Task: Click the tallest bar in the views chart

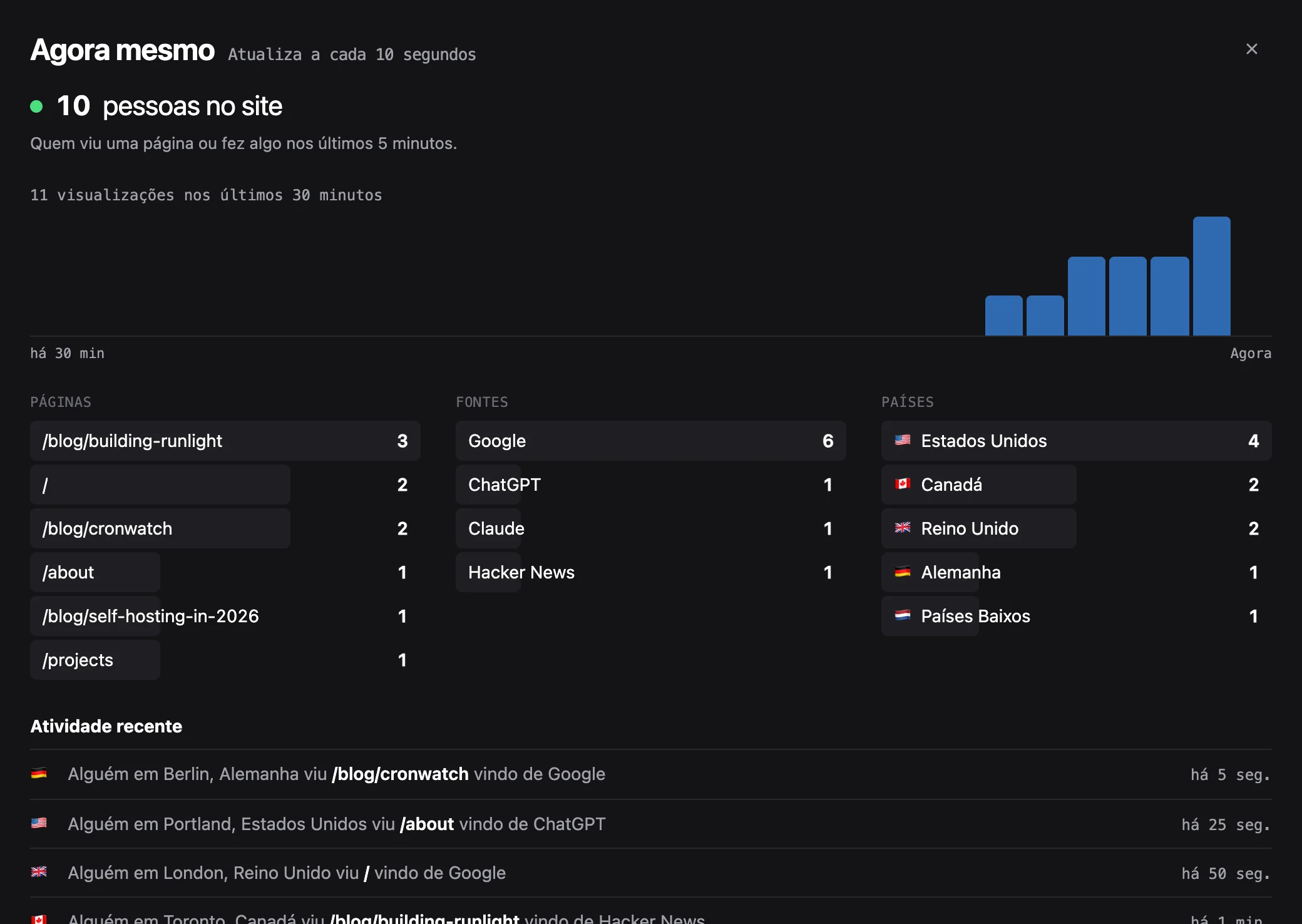Action: 1212,276
